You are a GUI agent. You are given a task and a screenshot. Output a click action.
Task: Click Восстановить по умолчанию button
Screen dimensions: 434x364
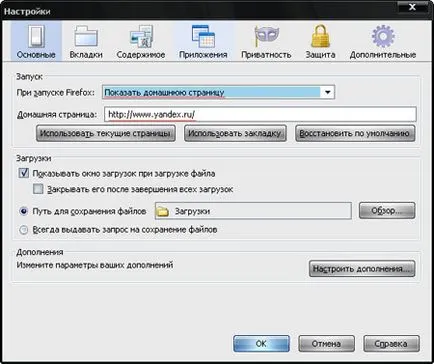coord(355,134)
